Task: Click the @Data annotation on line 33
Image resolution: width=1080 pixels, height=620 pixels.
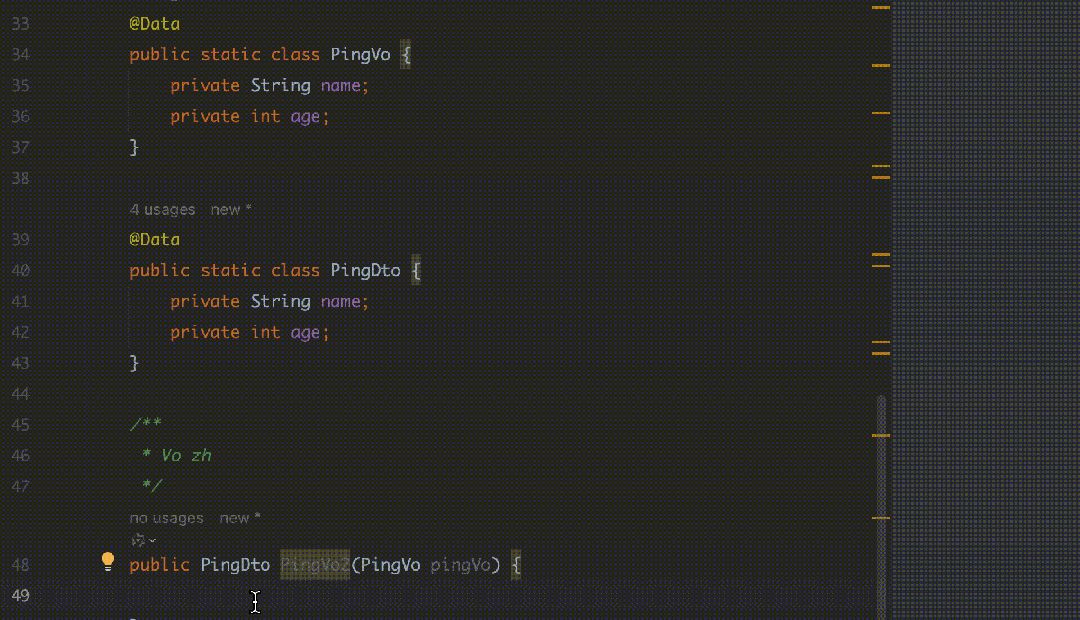Action: 154,23
